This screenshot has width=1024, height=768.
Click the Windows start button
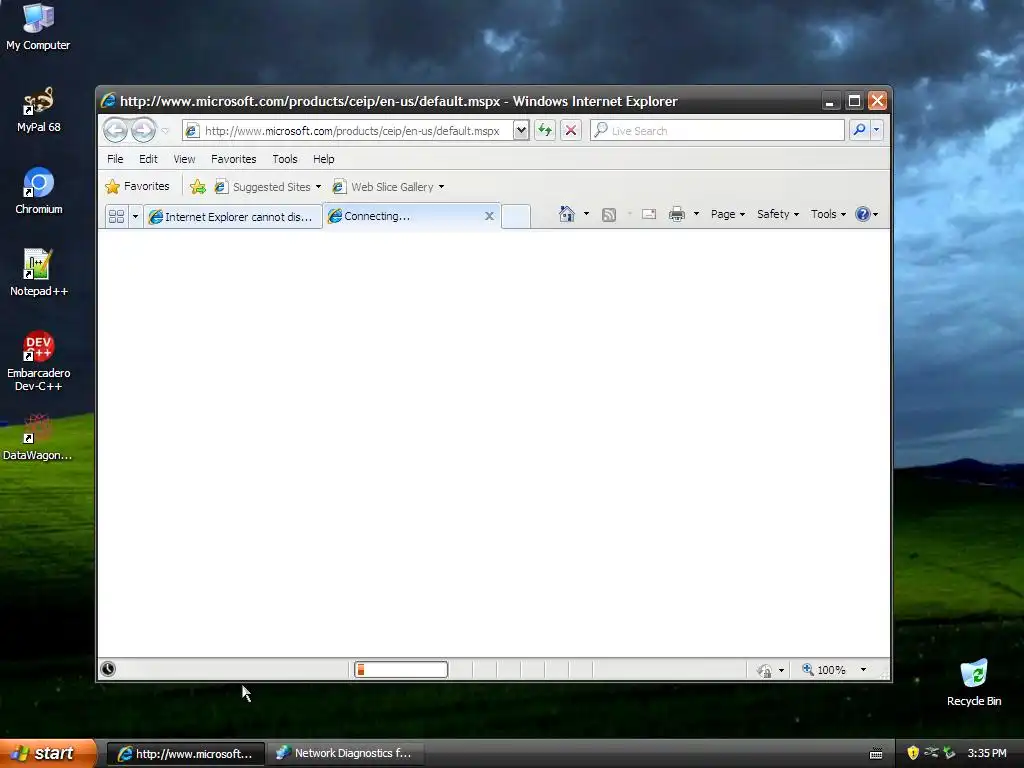48,753
